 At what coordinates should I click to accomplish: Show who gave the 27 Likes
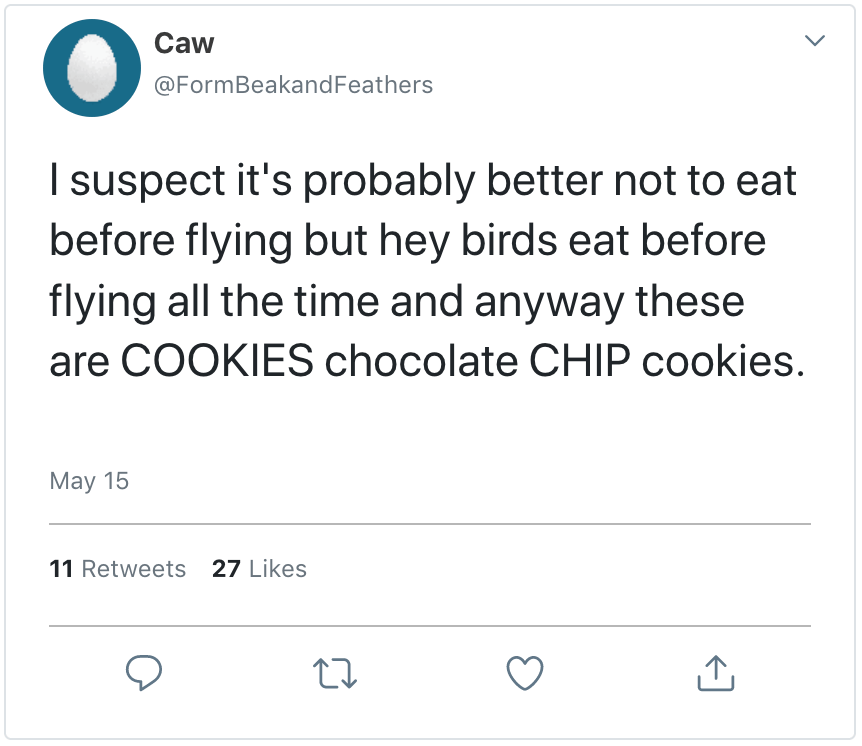(x=259, y=569)
